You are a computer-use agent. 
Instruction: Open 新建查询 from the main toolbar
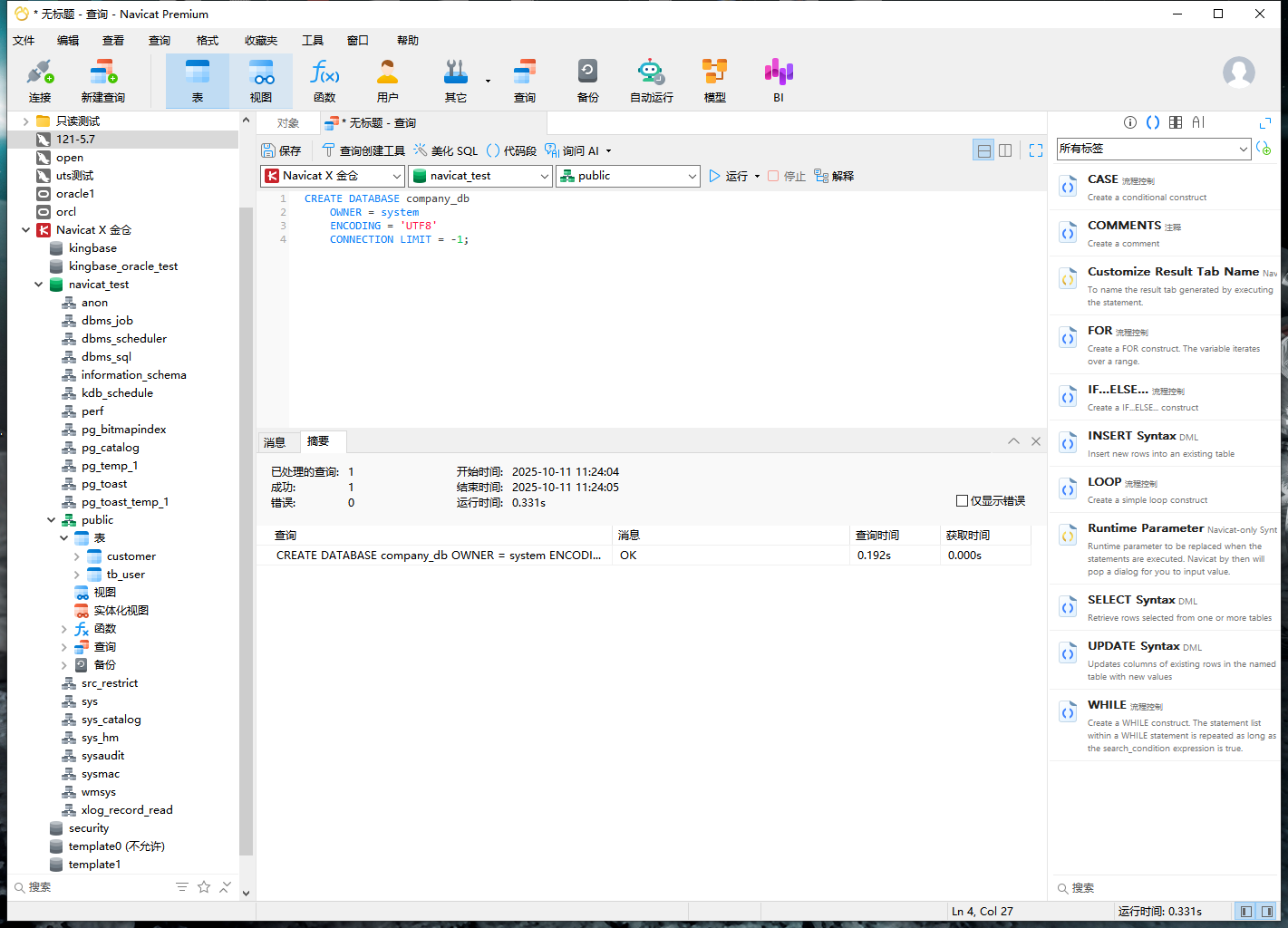(102, 81)
